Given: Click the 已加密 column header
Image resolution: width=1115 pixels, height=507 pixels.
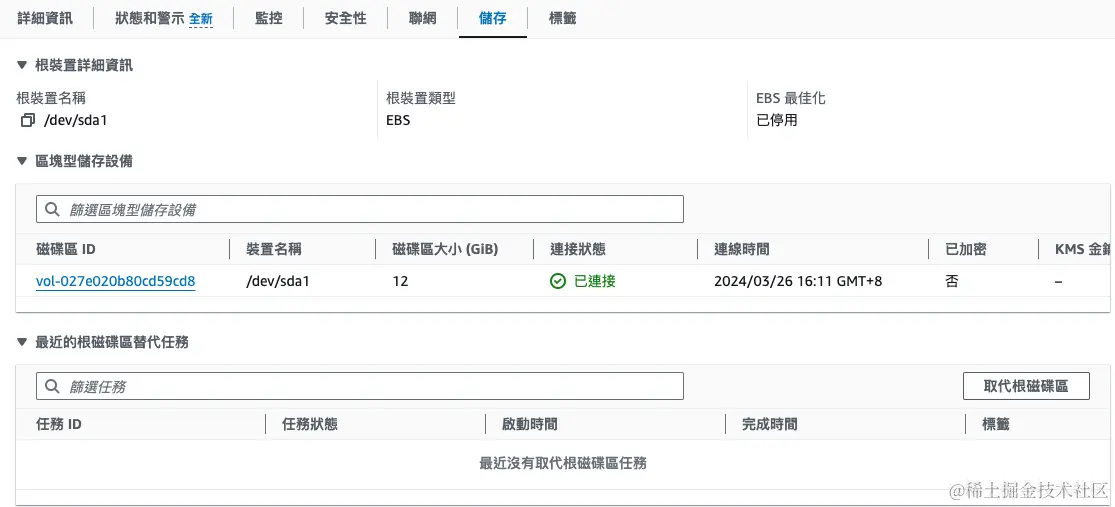Looking at the screenshot, I should pyautogui.click(x=966, y=250).
